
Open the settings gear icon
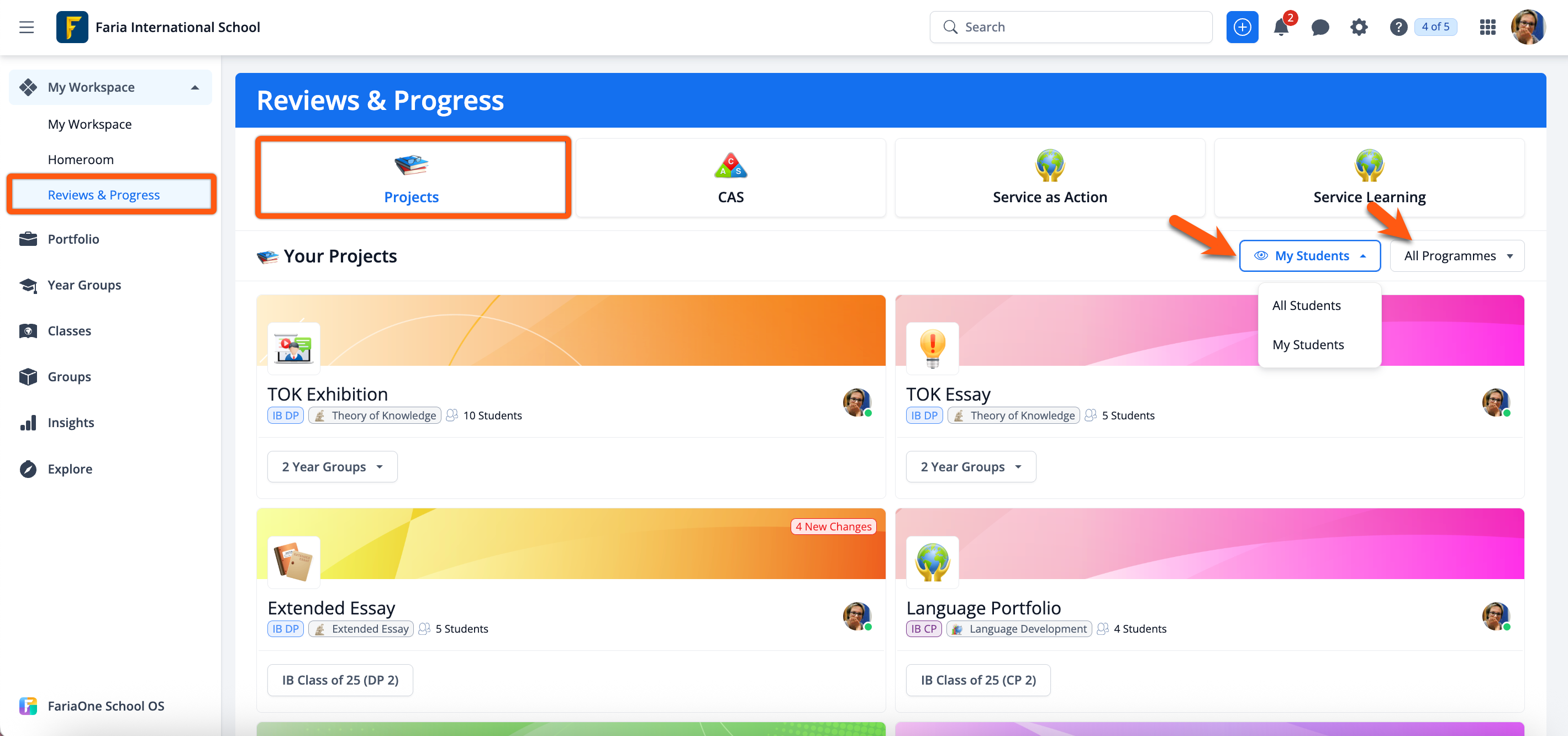[1359, 27]
